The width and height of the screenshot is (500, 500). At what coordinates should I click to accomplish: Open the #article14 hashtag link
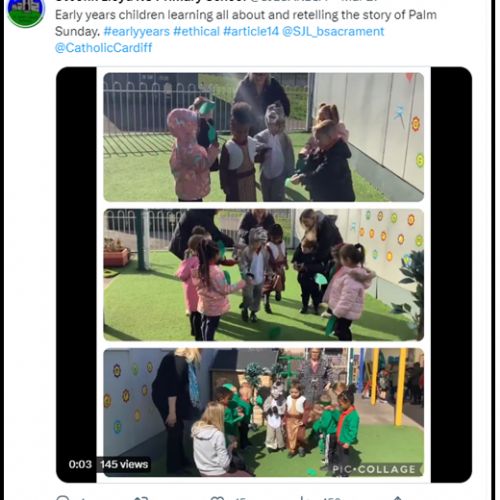251,31
